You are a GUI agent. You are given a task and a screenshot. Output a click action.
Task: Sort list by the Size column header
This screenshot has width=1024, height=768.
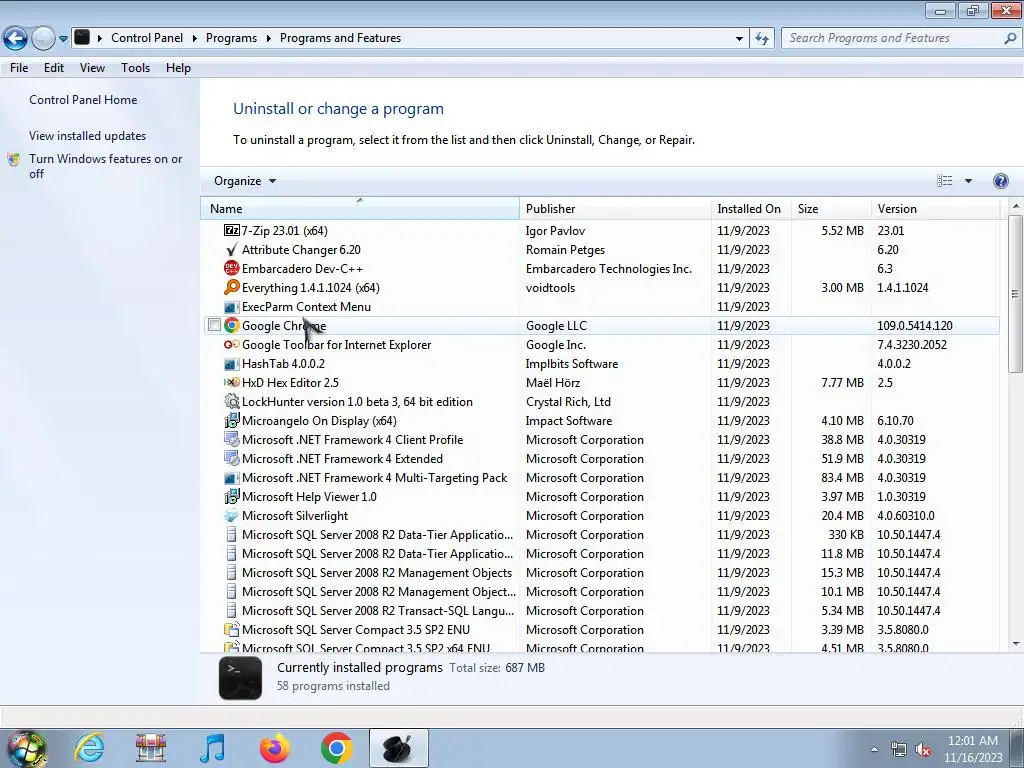(x=830, y=208)
